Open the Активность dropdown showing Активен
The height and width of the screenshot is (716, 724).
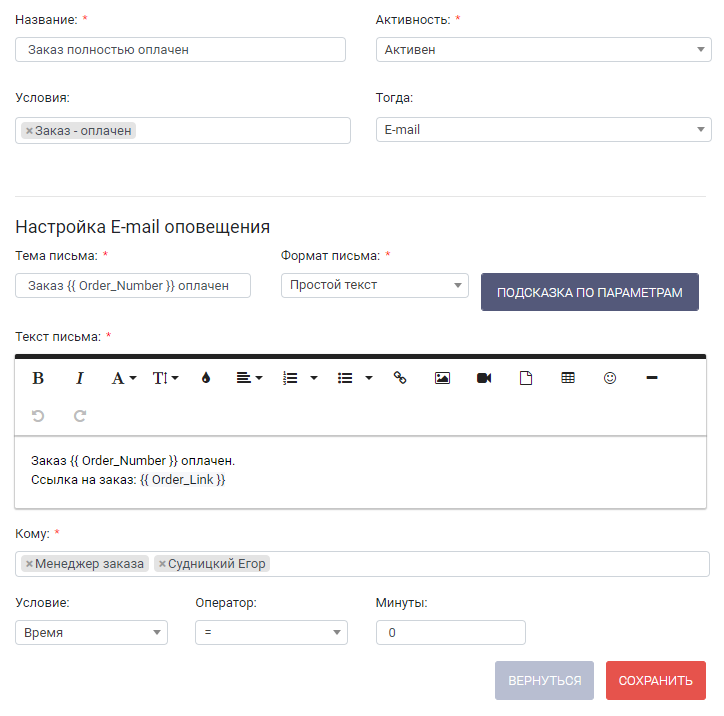pos(543,49)
